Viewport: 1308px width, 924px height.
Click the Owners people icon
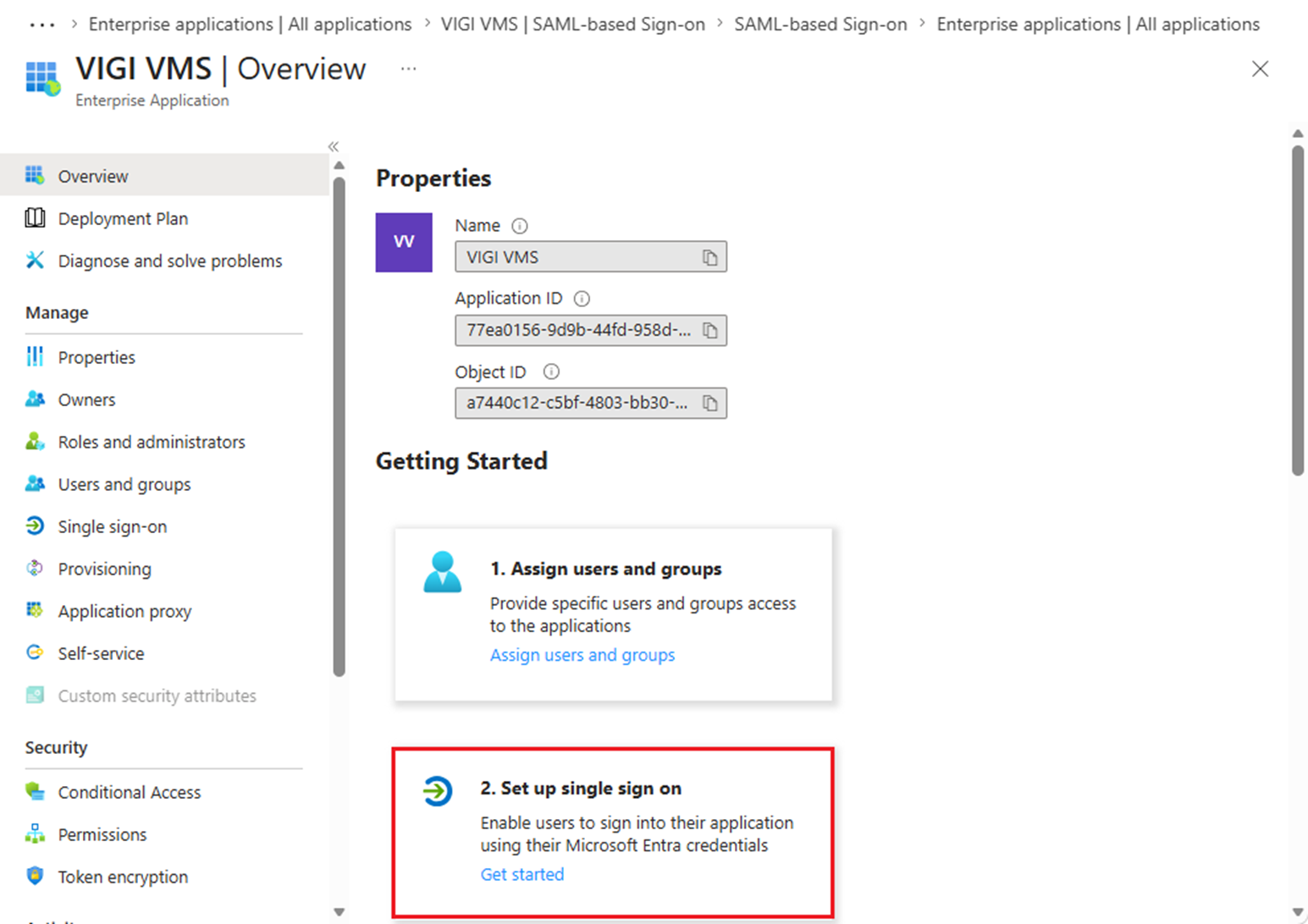[35, 399]
